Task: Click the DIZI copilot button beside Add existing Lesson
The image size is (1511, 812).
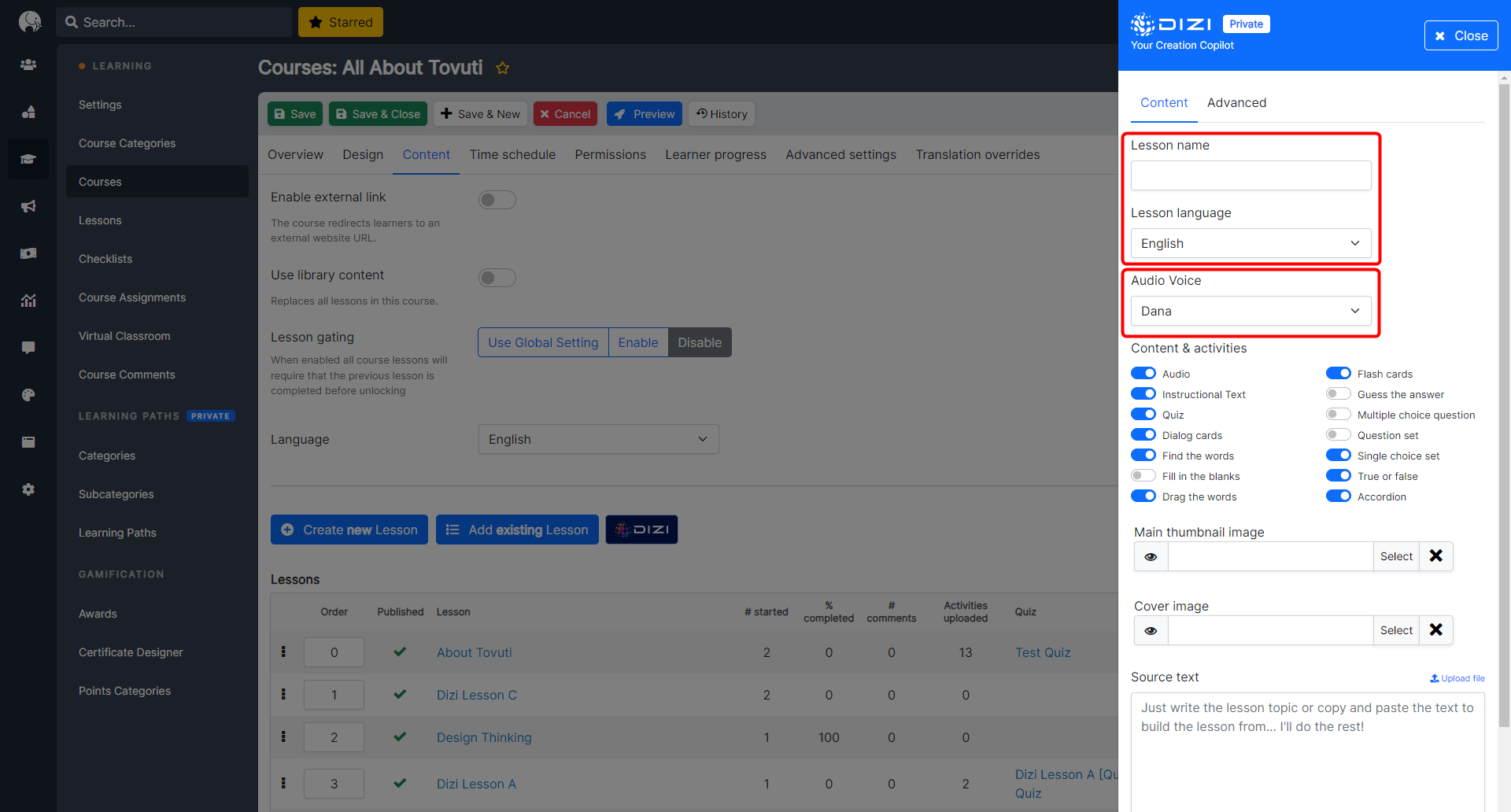Action: [x=641, y=530]
